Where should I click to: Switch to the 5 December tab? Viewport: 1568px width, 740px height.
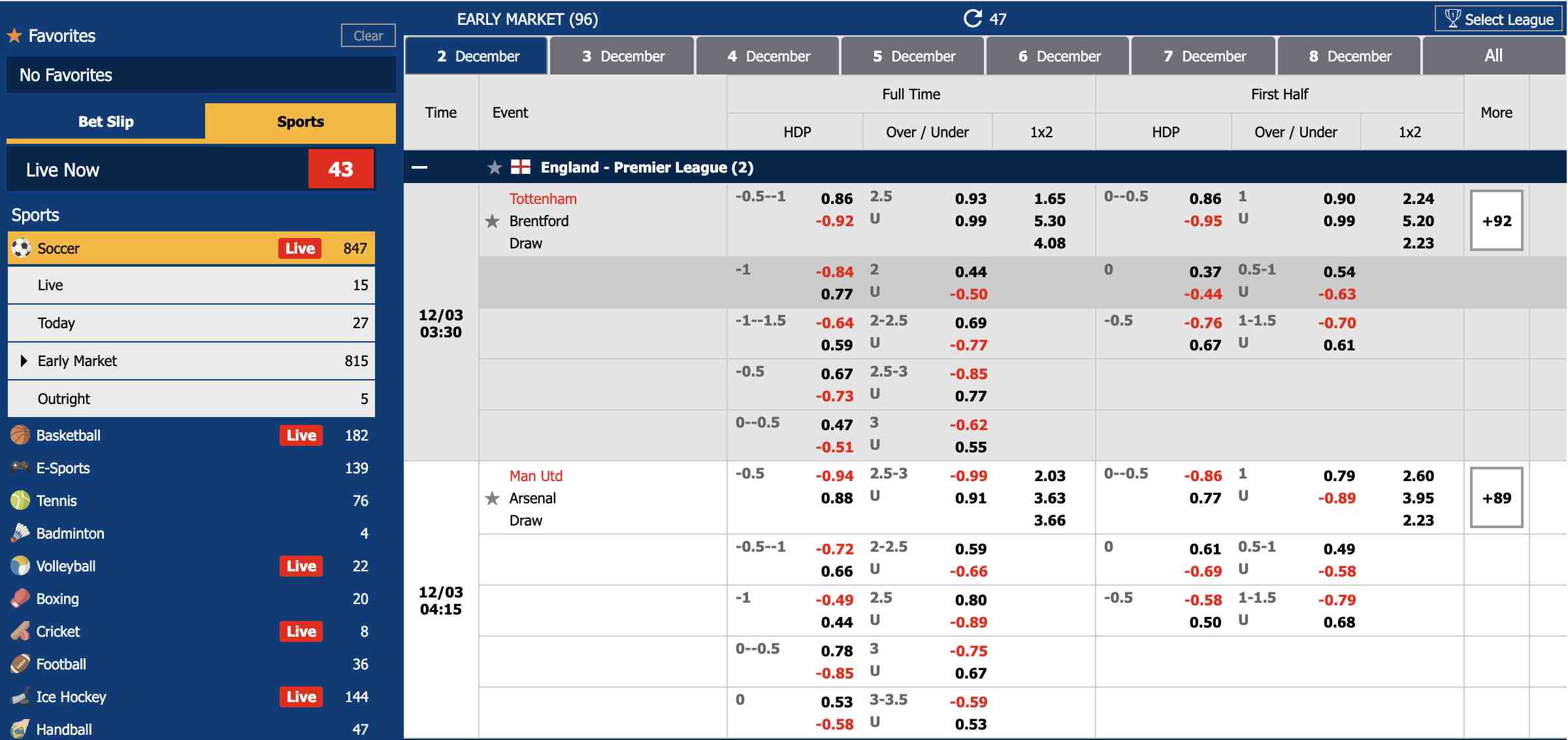(913, 56)
